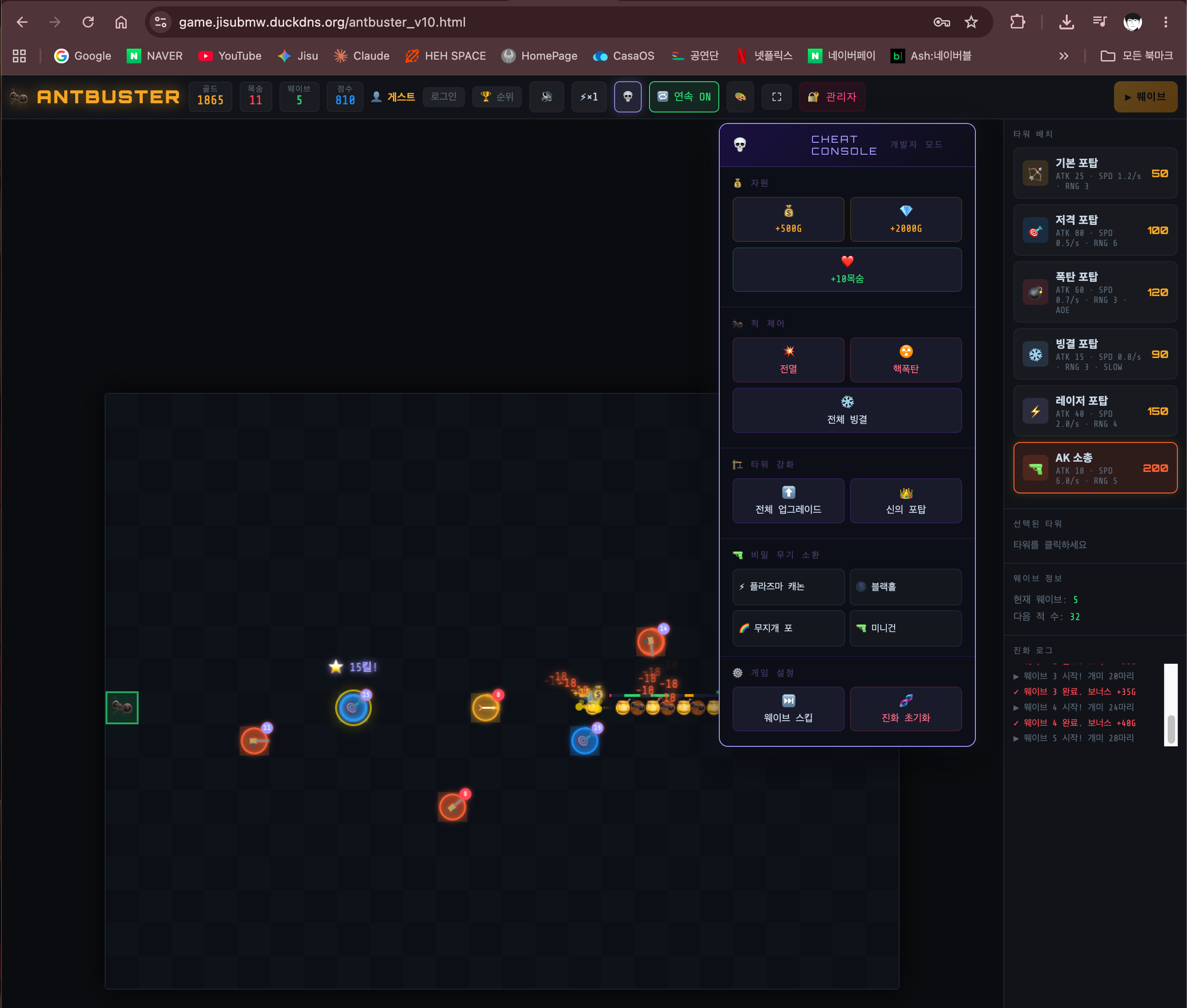Summon the 미니건 weapon
Screen dimensions: 1187x1008
906,628
